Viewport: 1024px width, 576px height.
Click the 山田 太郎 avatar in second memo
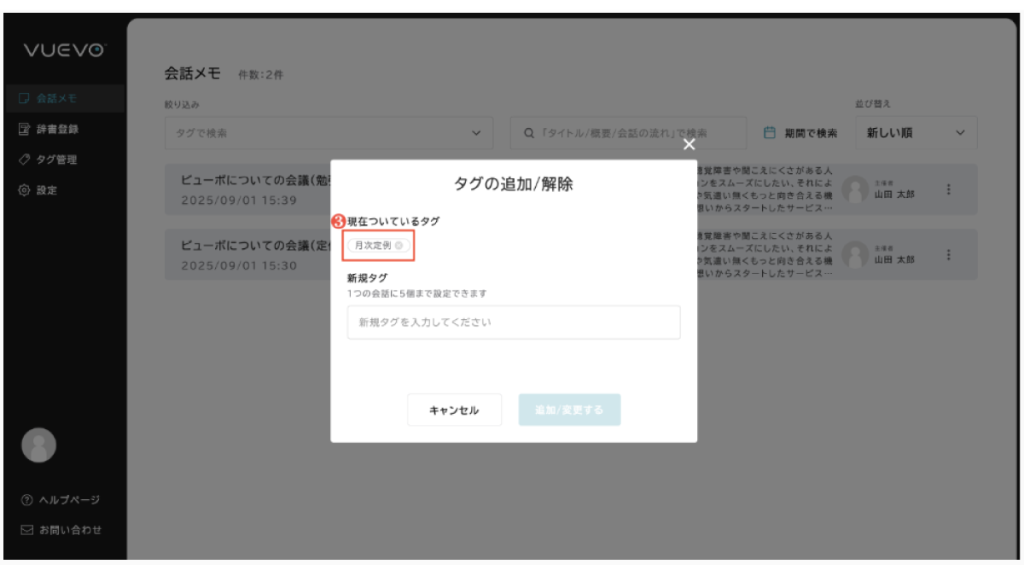click(854, 255)
